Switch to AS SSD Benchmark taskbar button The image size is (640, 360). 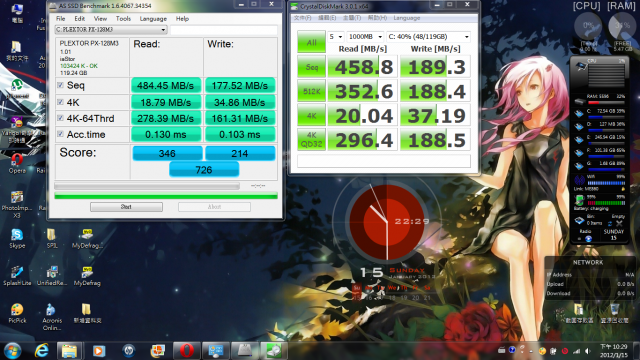(245, 351)
